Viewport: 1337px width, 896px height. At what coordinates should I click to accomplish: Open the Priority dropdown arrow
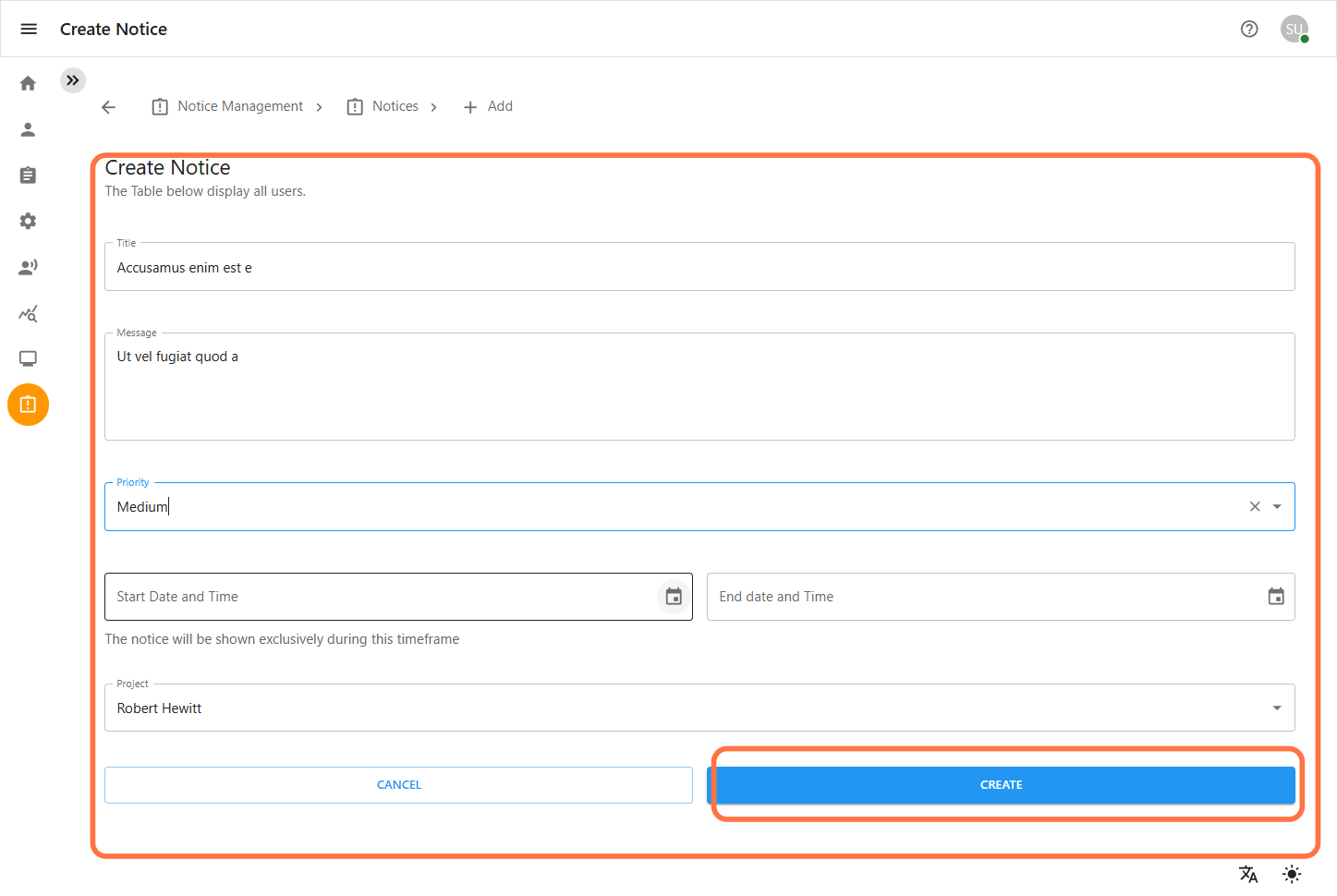click(1277, 506)
